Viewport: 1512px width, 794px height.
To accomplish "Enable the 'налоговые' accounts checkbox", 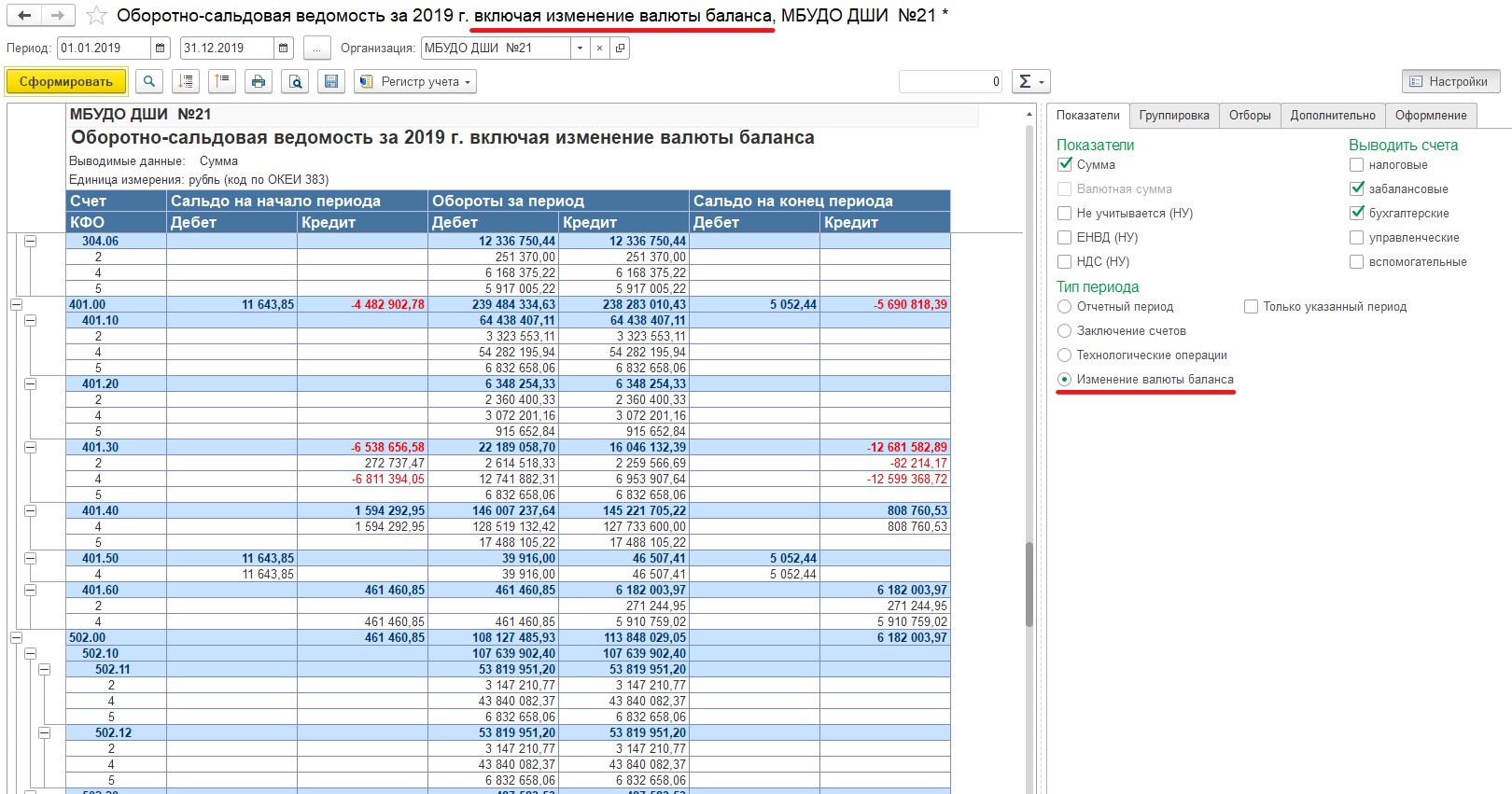I will pyautogui.click(x=1356, y=165).
